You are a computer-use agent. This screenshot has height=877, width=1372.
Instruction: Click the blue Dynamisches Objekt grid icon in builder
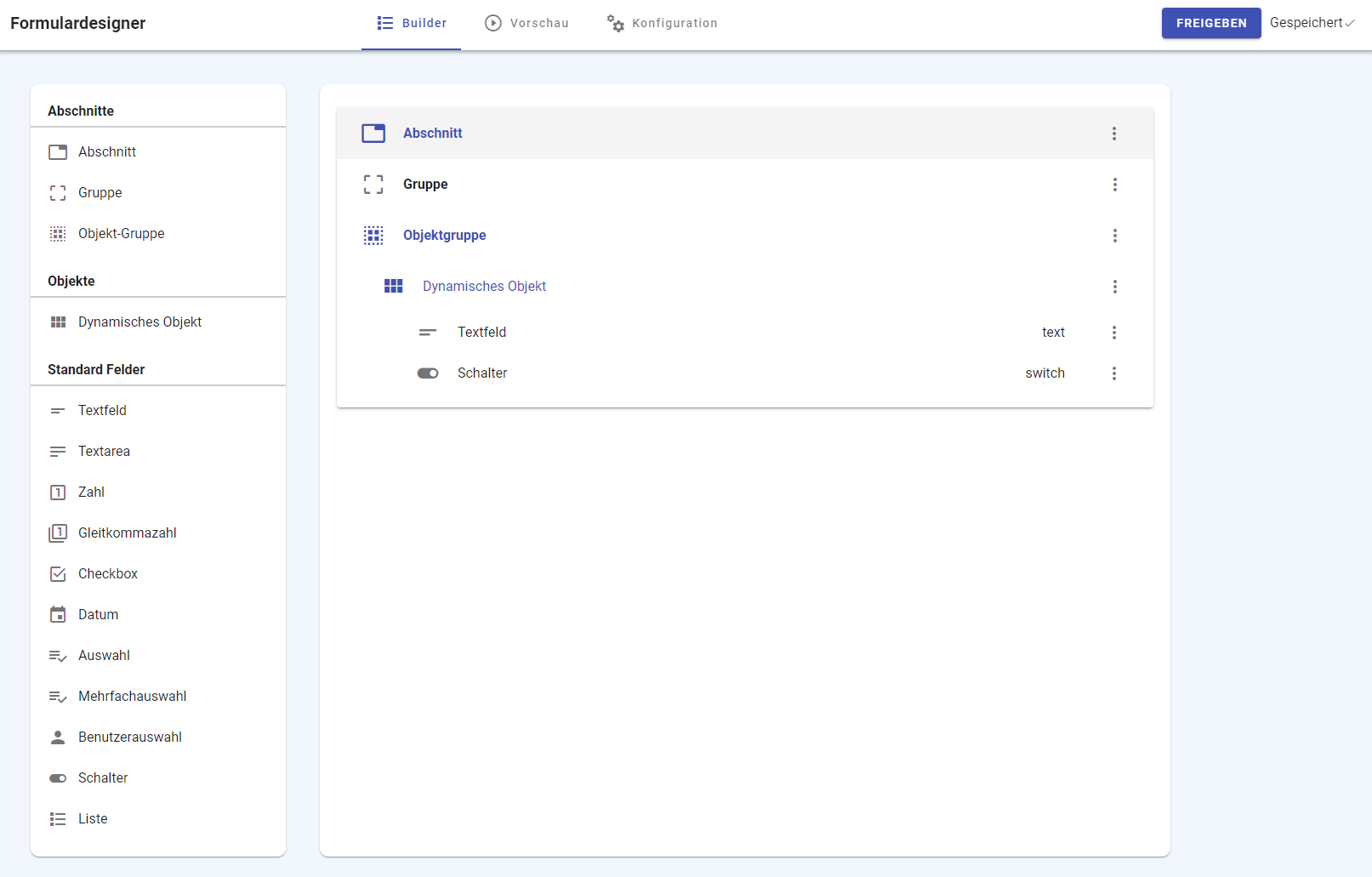pyautogui.click(x=393, y=287)
